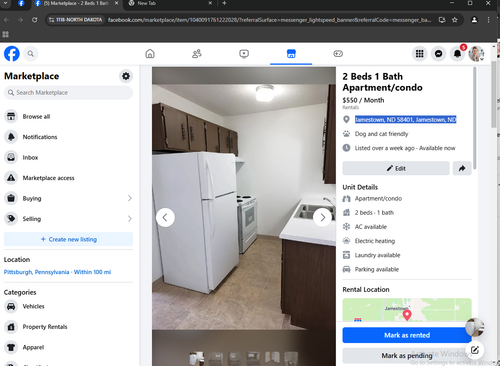Open the Messenger icon

click(439, 54)
